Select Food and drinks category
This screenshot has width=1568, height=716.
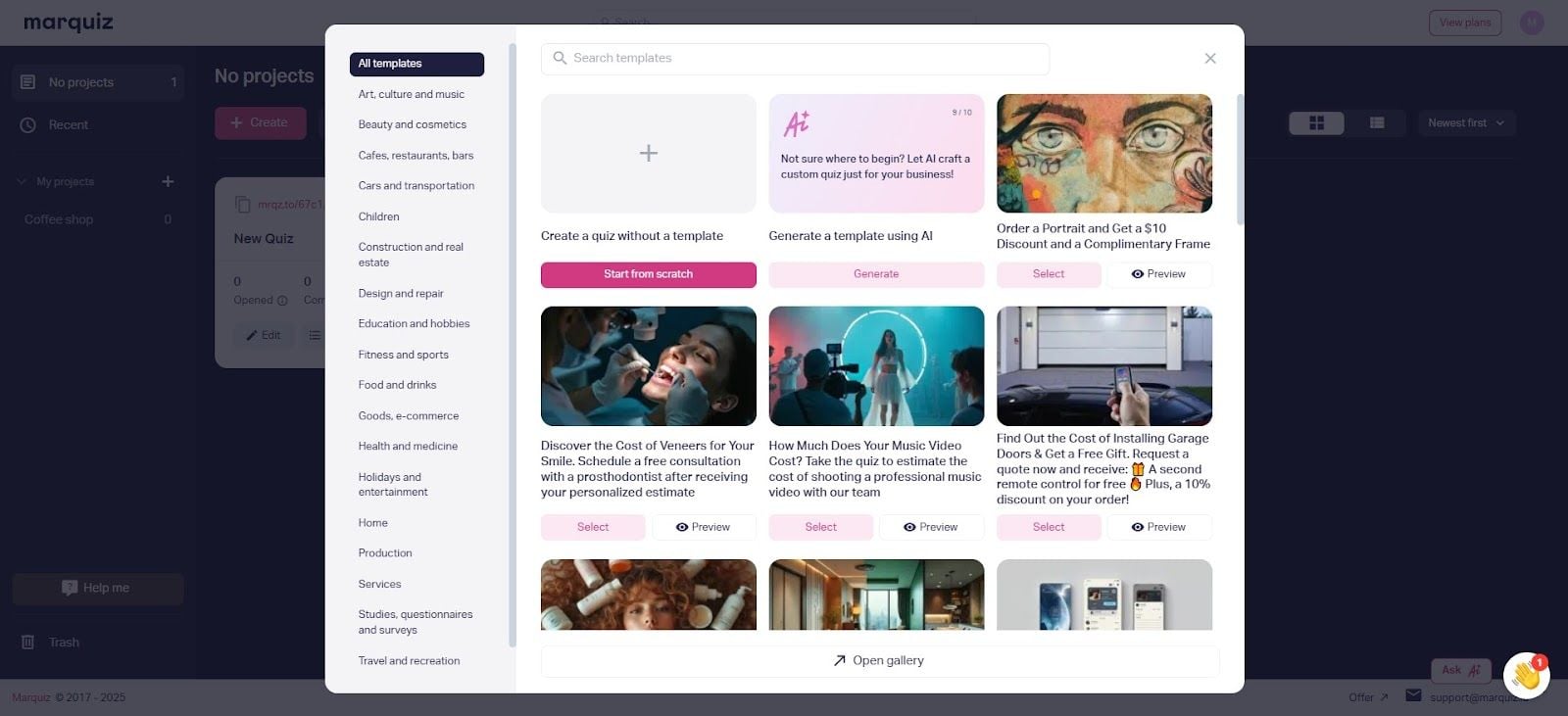tap(397, 385)
